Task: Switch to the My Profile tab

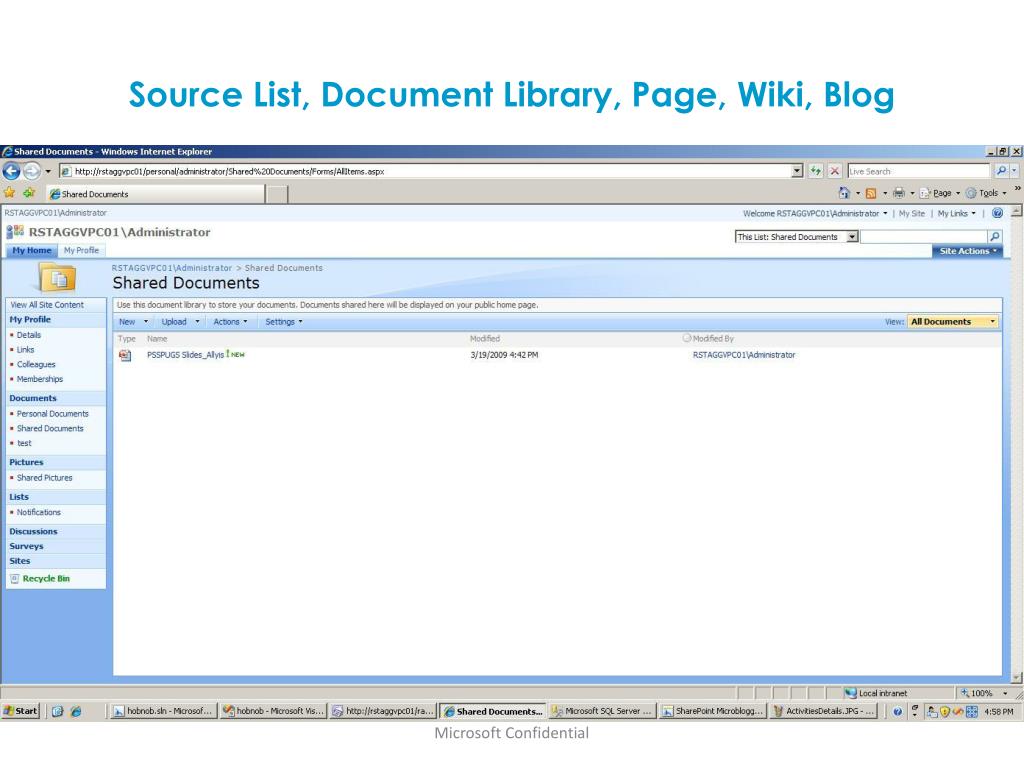Action: point(81,251)
